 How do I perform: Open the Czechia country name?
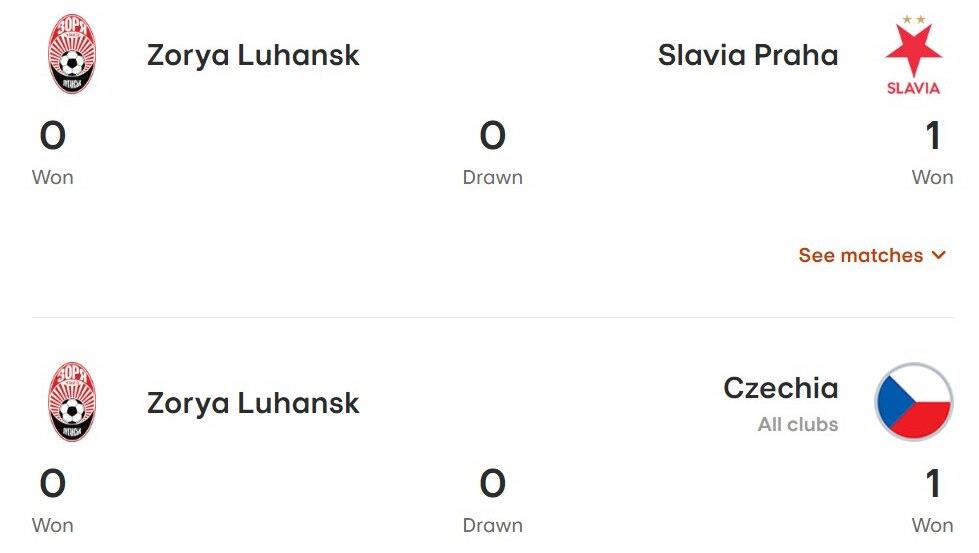pos(780,388)
